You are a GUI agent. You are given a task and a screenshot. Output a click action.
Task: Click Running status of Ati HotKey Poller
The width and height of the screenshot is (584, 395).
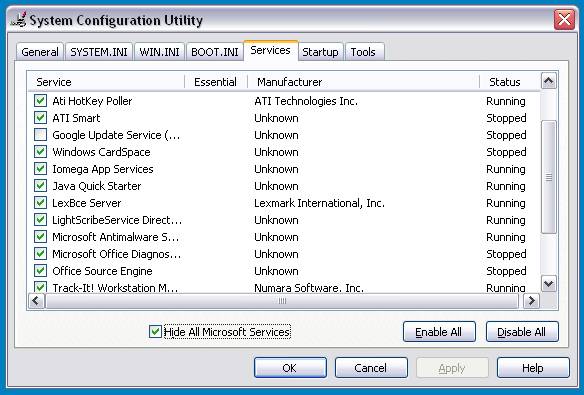[x=506, y=102]
